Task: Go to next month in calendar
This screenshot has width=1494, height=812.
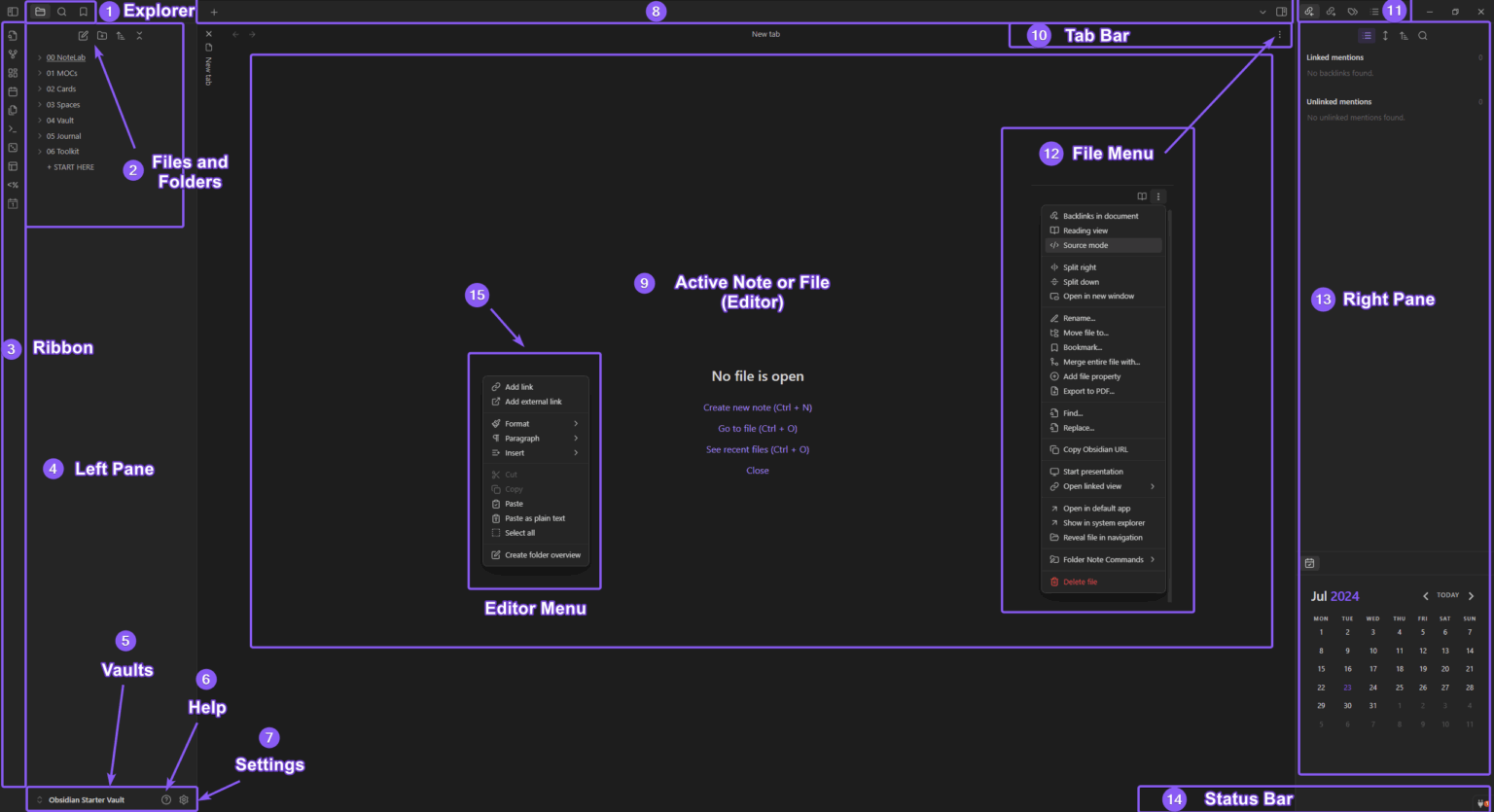Action: point(1471,596)
